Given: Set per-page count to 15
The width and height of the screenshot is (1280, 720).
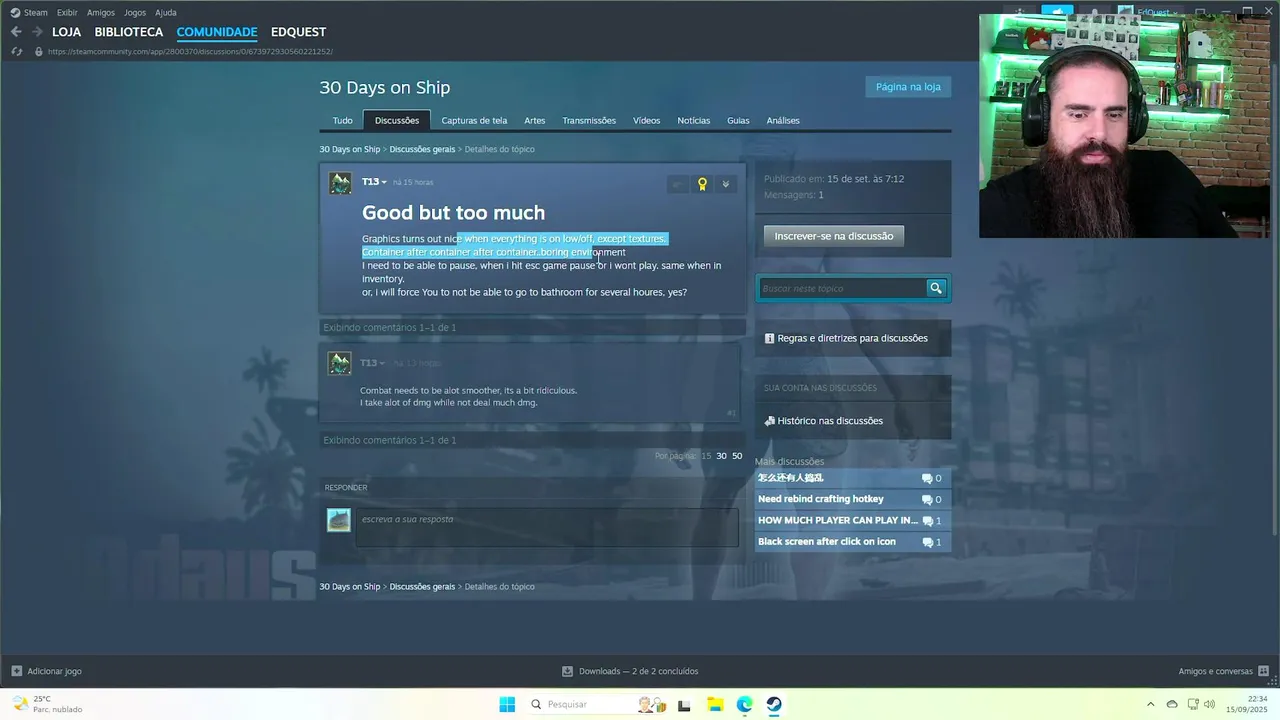Looking at the screenshot, I should point(706,456).
